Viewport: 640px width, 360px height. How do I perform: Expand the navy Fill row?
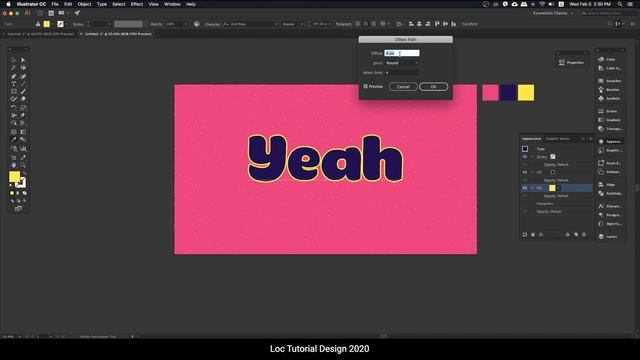tap(532, 172)
